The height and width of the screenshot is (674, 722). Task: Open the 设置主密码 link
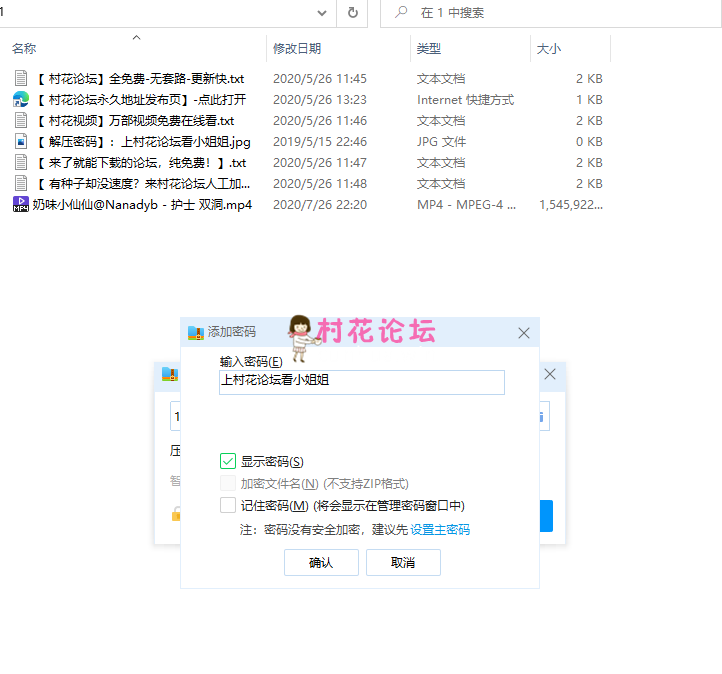[x=440, y=530]
